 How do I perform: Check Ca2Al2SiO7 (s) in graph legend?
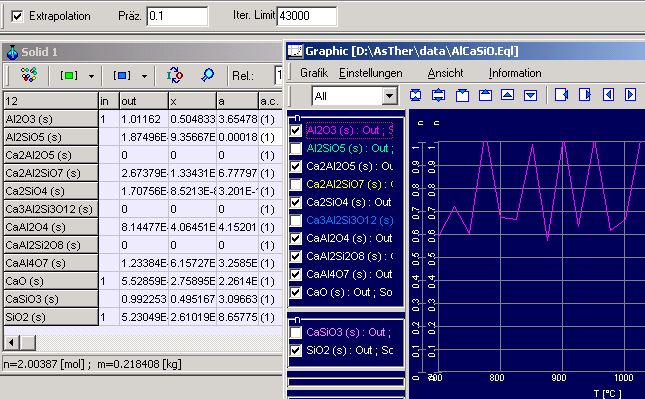click(296, 184)
